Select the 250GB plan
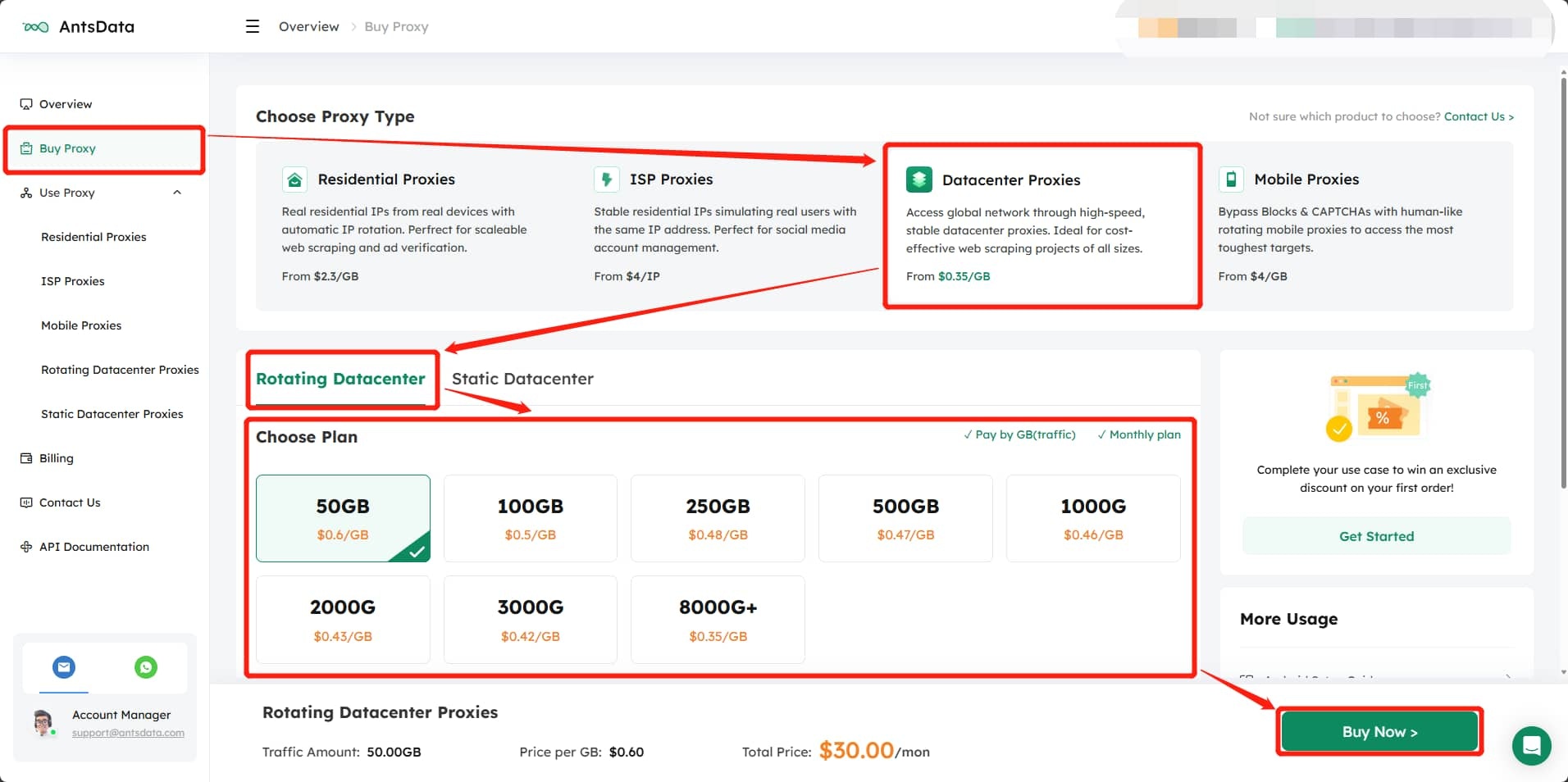This screenshot has height=782, width=1568. [x=718, y=518]
